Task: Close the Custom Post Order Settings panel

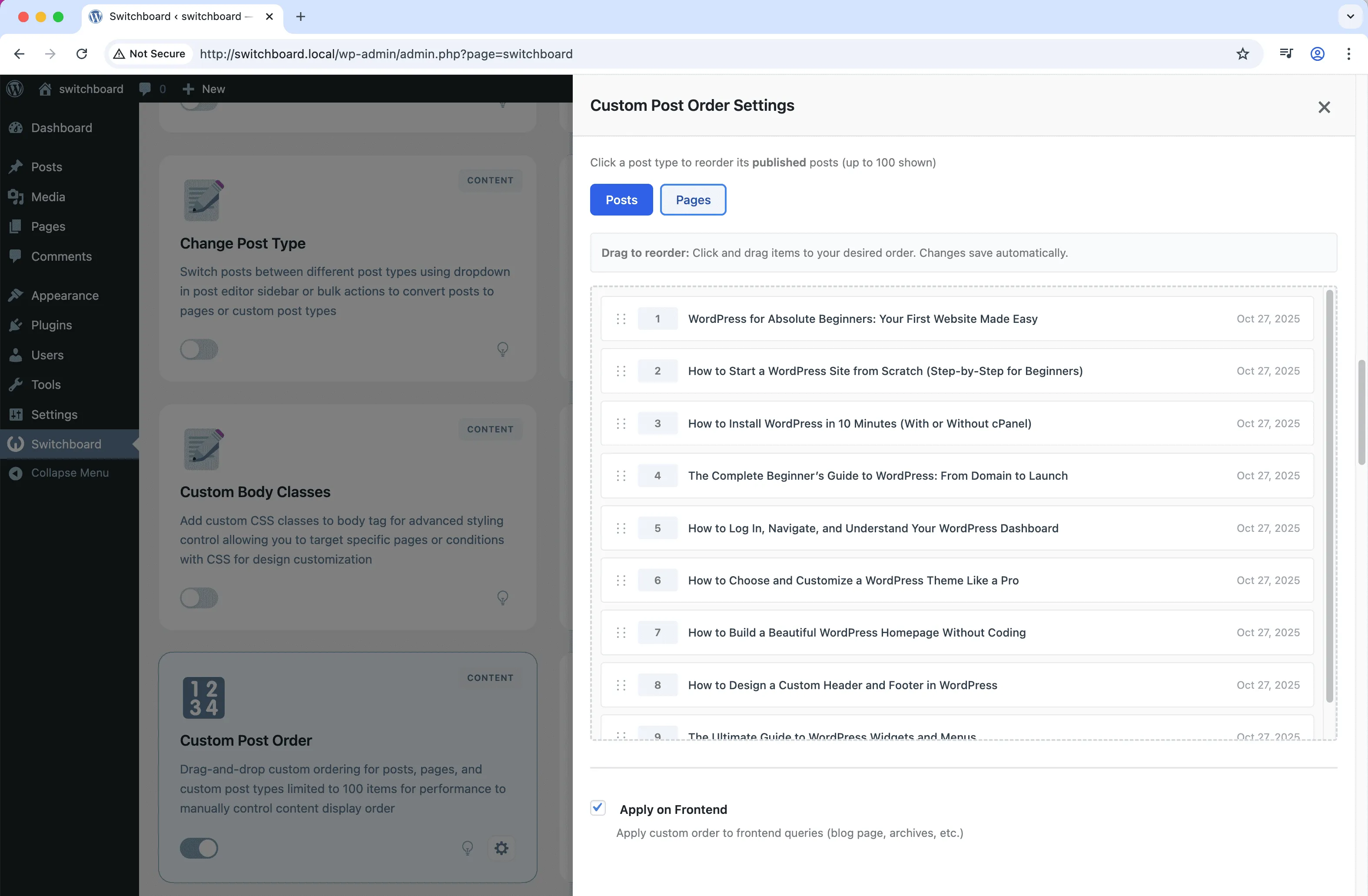Action: [1324, 107]
